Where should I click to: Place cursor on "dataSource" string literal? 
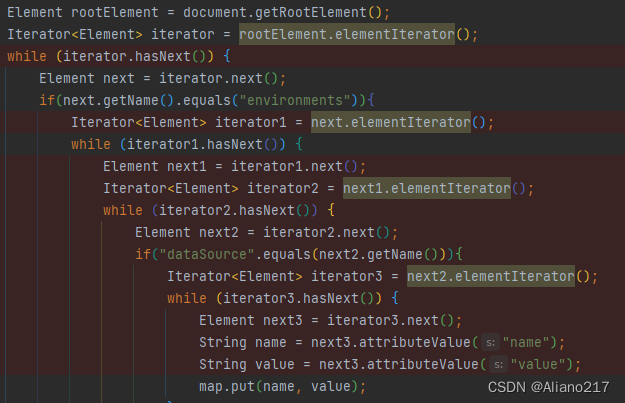207,254
